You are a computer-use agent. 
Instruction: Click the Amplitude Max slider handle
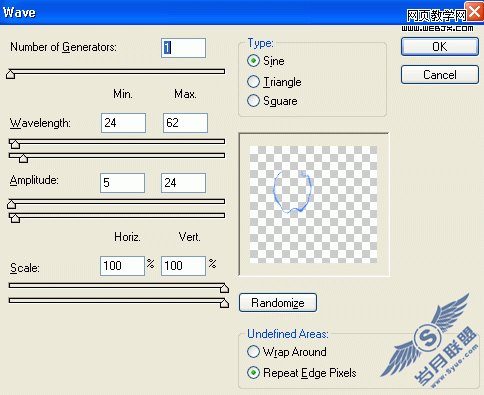click(15, 218)
